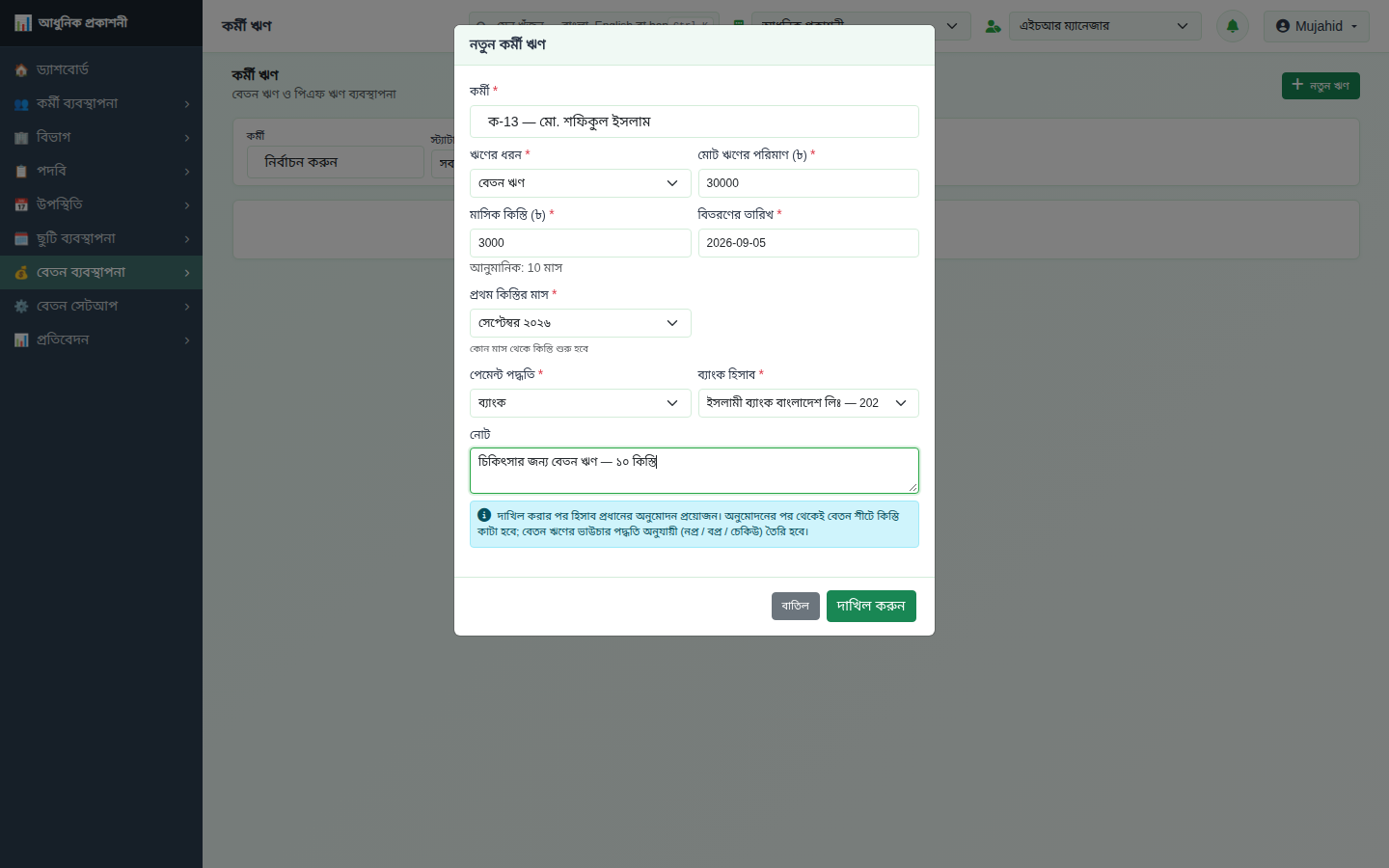Image resolution: width=1389 pixels, height=868 pixels.
Task: Expand the কর্মী ব্যবস্থাপনা sidebar chevron
Action: 187,104
